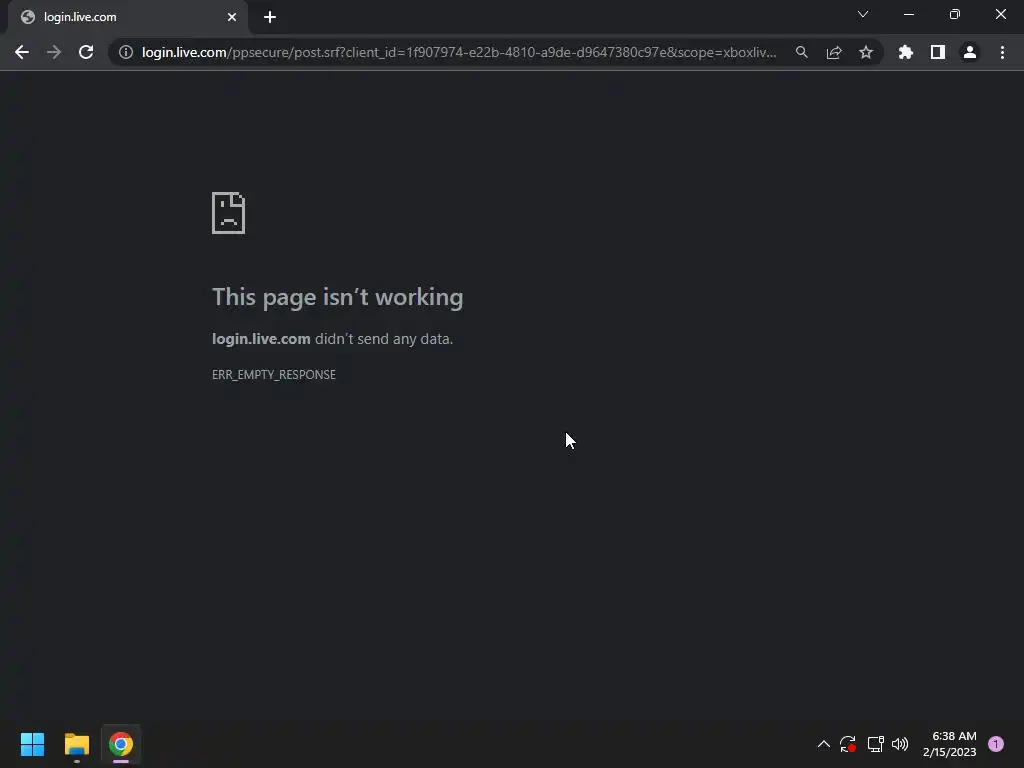
Task: Open Chrome three-dot menu
Action: click(1002, 52)
